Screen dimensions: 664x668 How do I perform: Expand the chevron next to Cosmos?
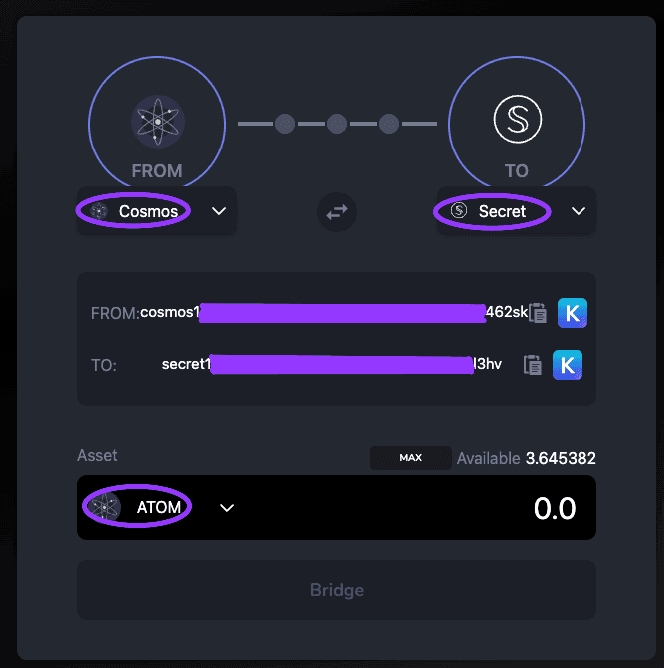pyautogui.click(x=220, y=211)
